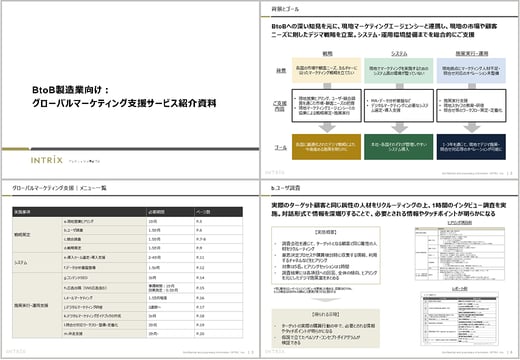
Task: Select the title slide thumbnail with BtoB製造業向け
Action: 130,90
